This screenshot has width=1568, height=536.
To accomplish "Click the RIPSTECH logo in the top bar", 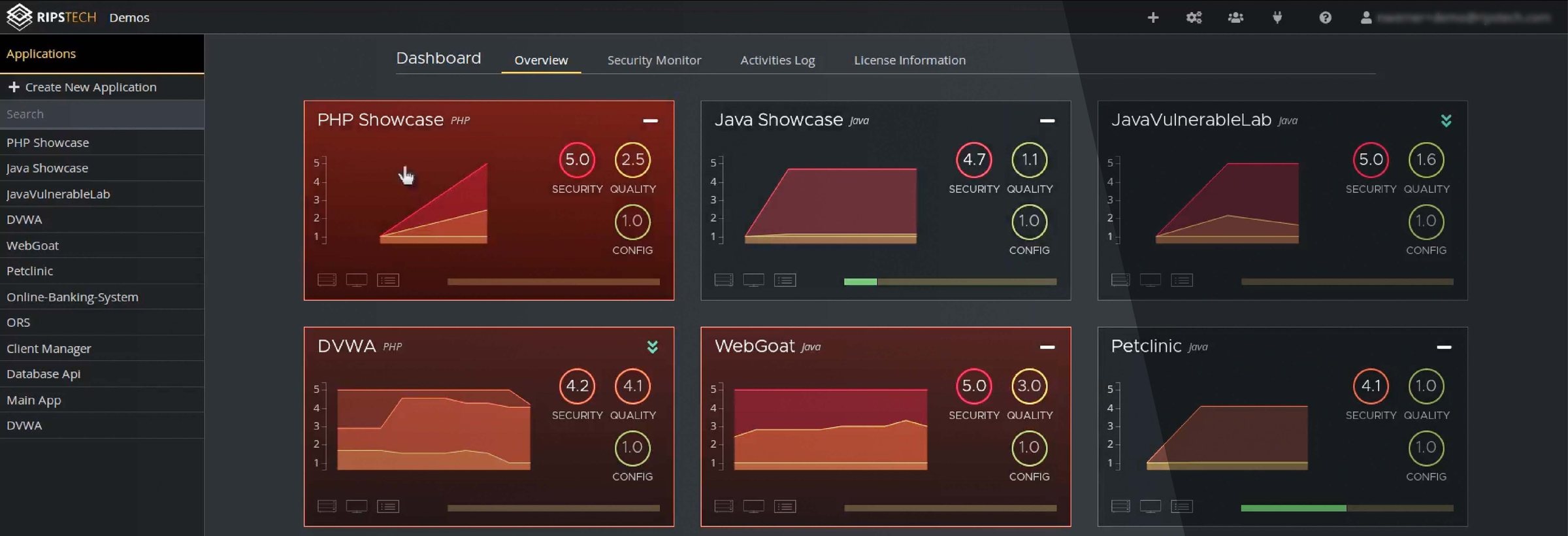I will pyautogui.click(x=51, y=17).
